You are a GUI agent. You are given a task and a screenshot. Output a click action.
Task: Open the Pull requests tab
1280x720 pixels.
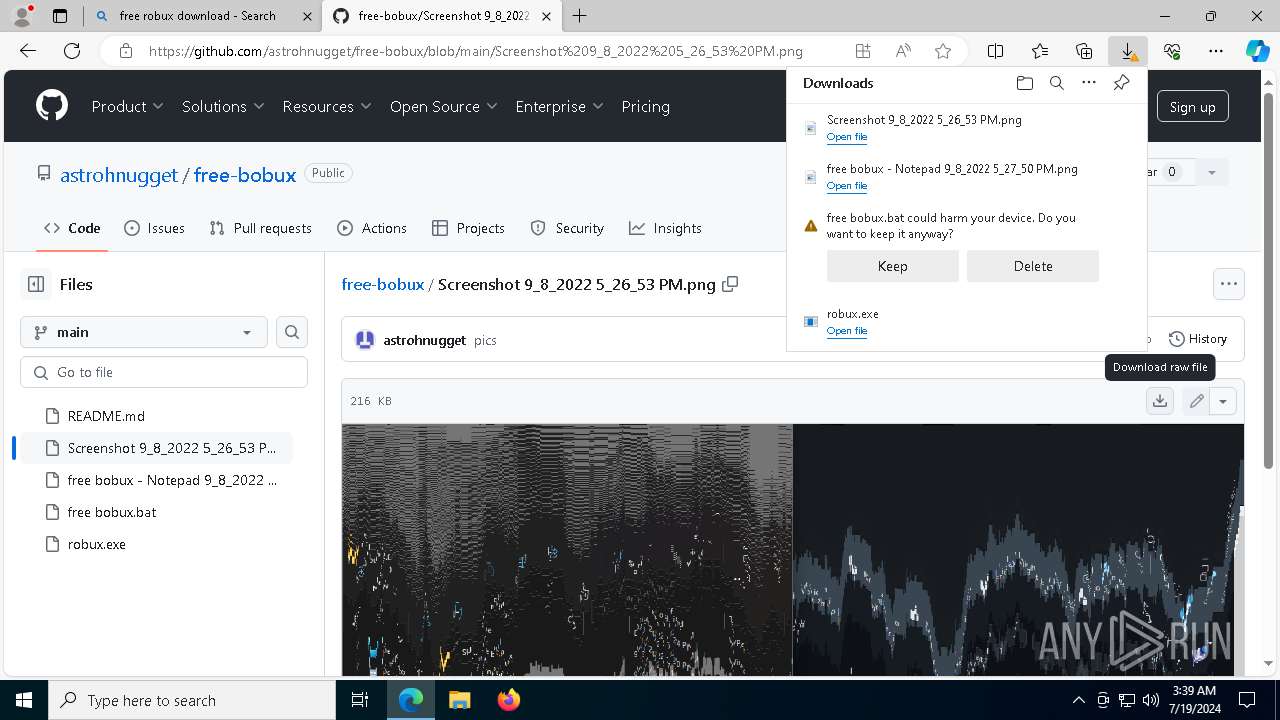tap(261, 228)
